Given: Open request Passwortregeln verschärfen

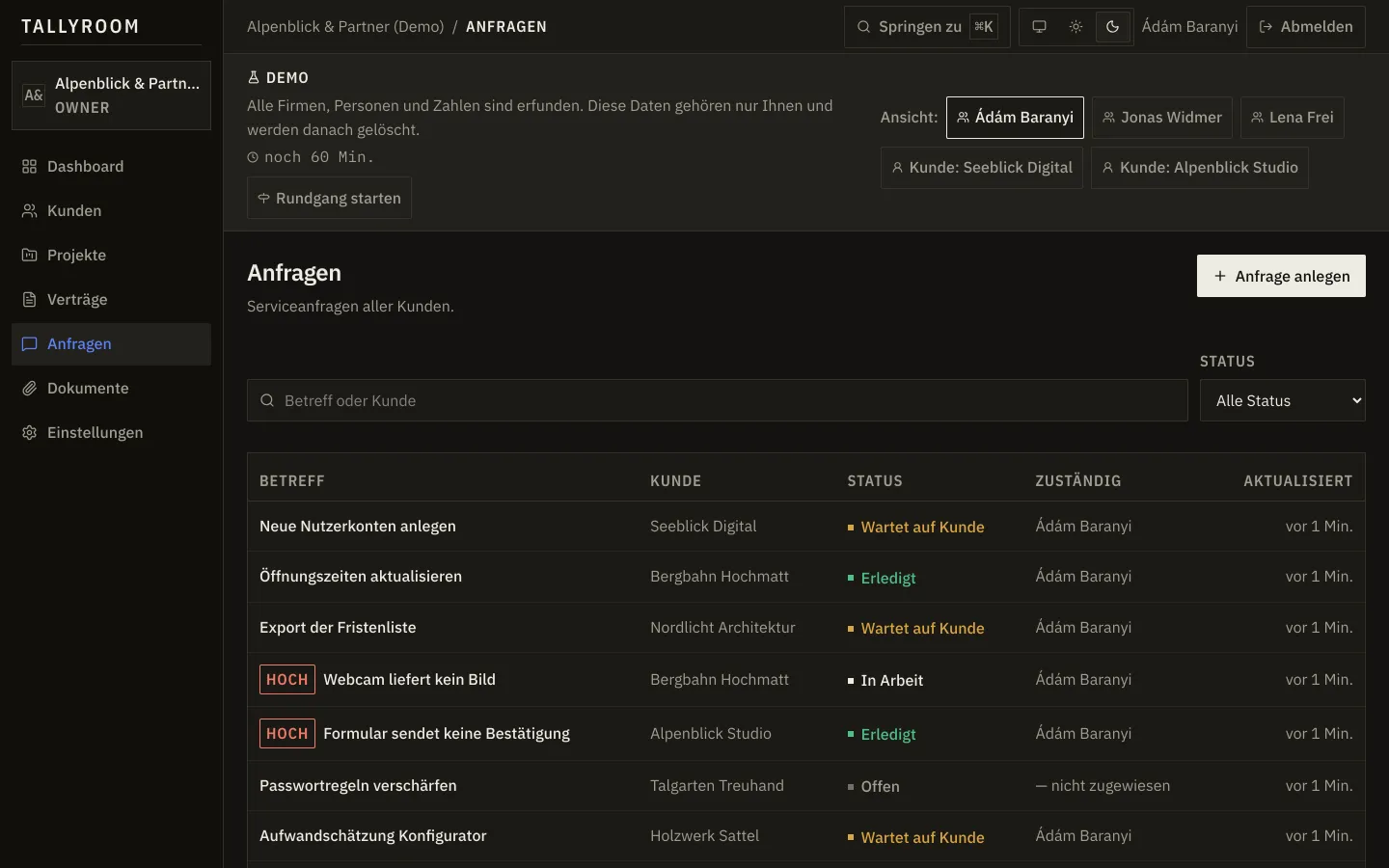Looking at the screenshot, I should (x=358, y=786).
